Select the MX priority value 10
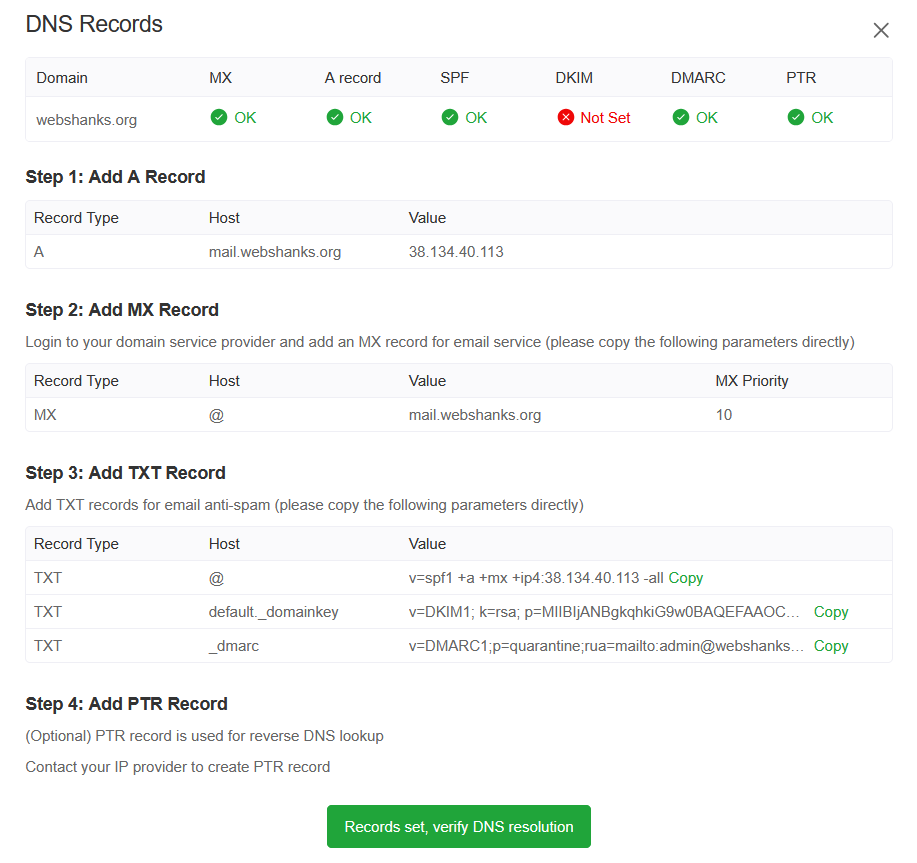 [724, 415]
